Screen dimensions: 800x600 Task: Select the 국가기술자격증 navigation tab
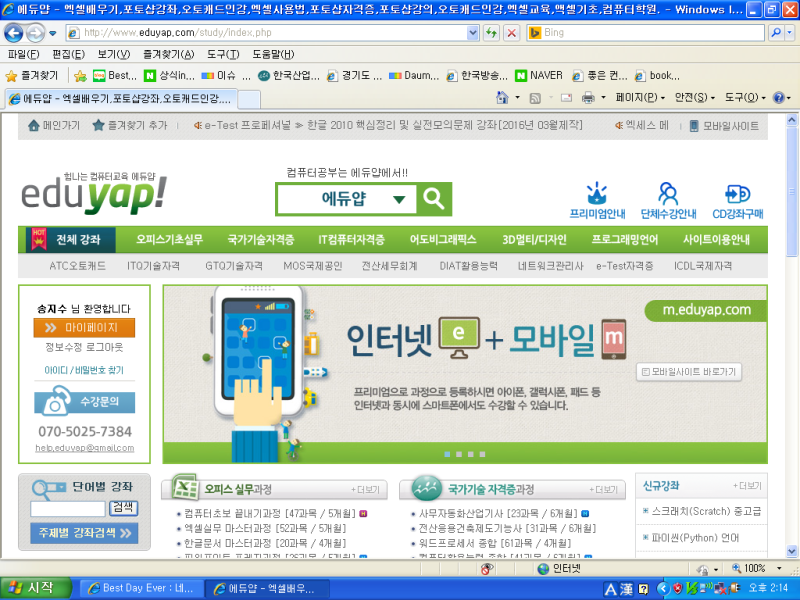[x=261, y=239]
